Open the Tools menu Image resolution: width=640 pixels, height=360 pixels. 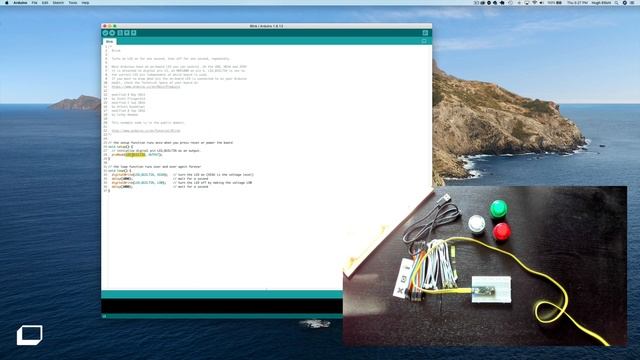(x=73, y=2)
